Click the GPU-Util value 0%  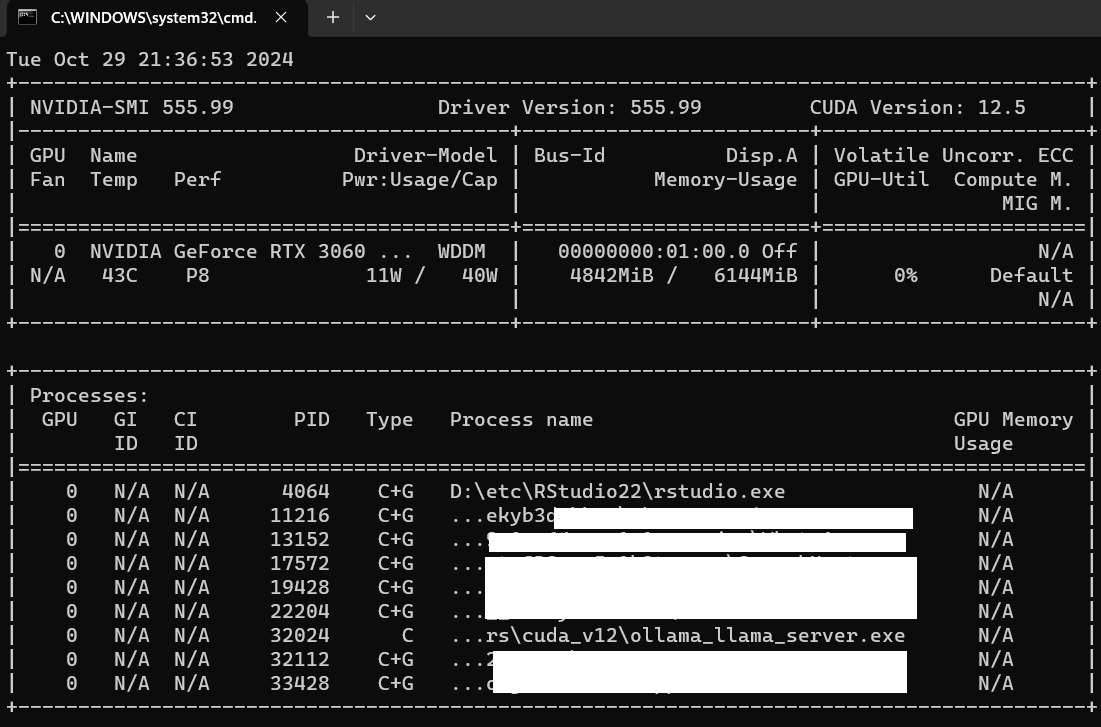click(906, 275)
